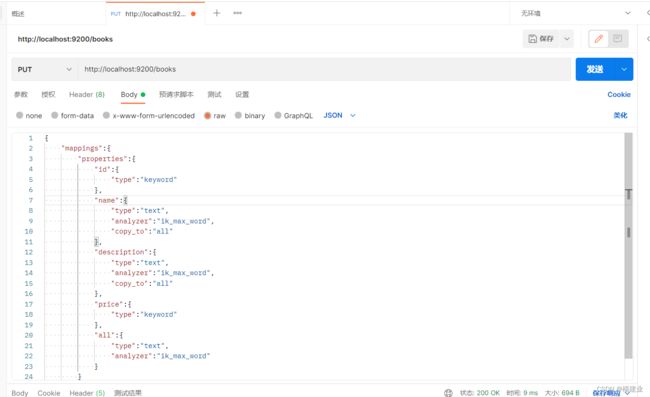Click the 美化 beautify link
This screenshot has height=397, width=650.
[620, 115]
